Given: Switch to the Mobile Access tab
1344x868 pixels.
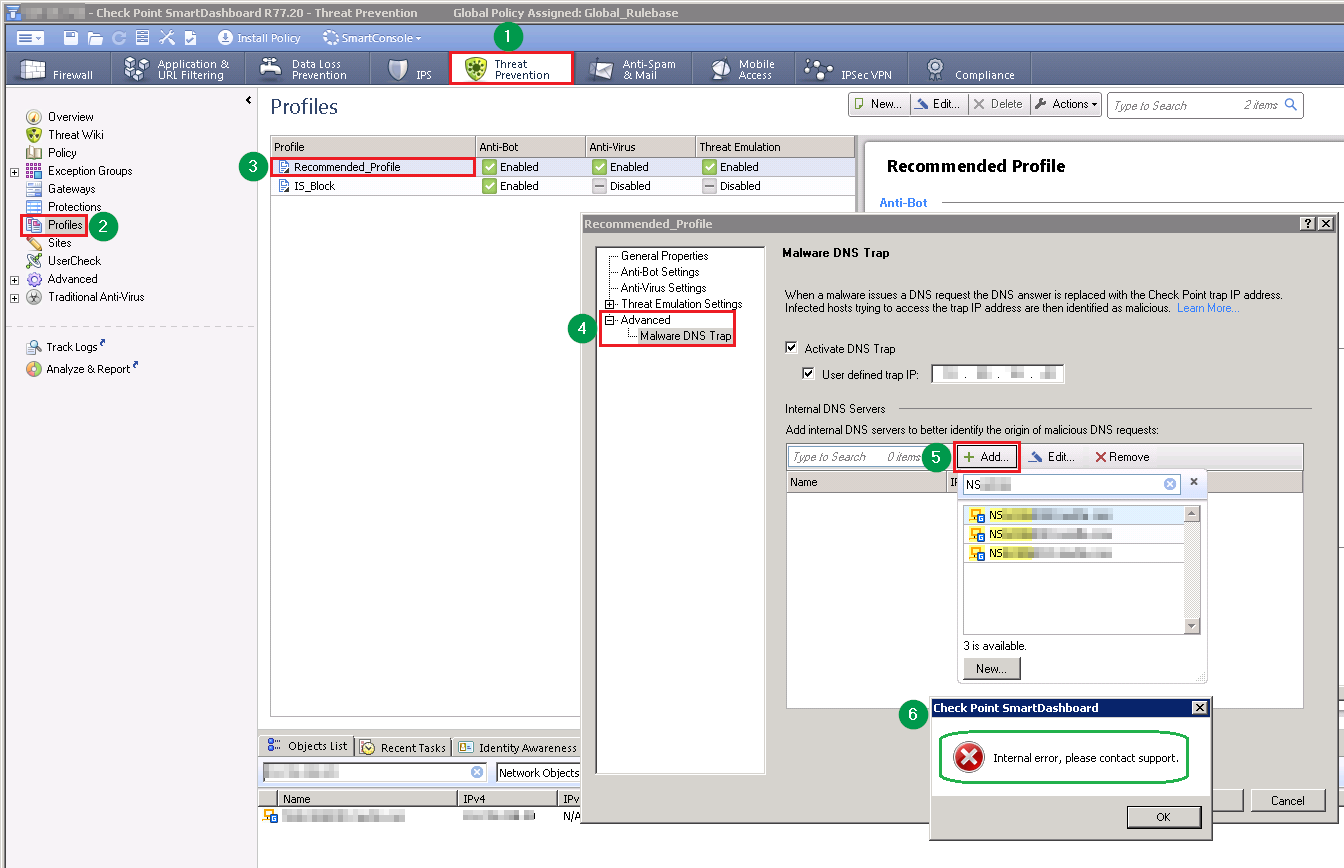Looking at the screenshot, I should click(x=743, y=69).
